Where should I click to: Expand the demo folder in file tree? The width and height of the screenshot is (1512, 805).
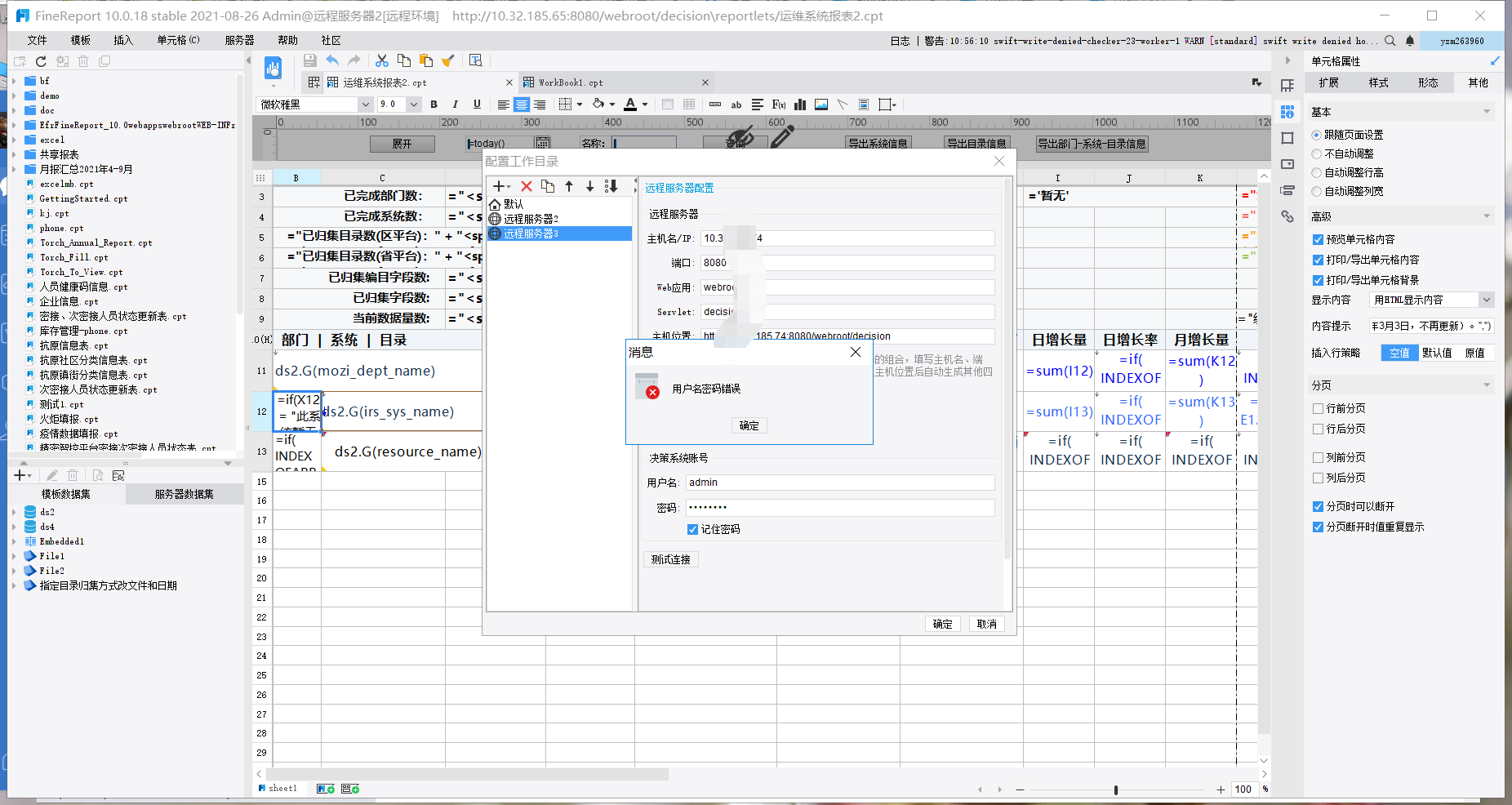pos(14,96)
